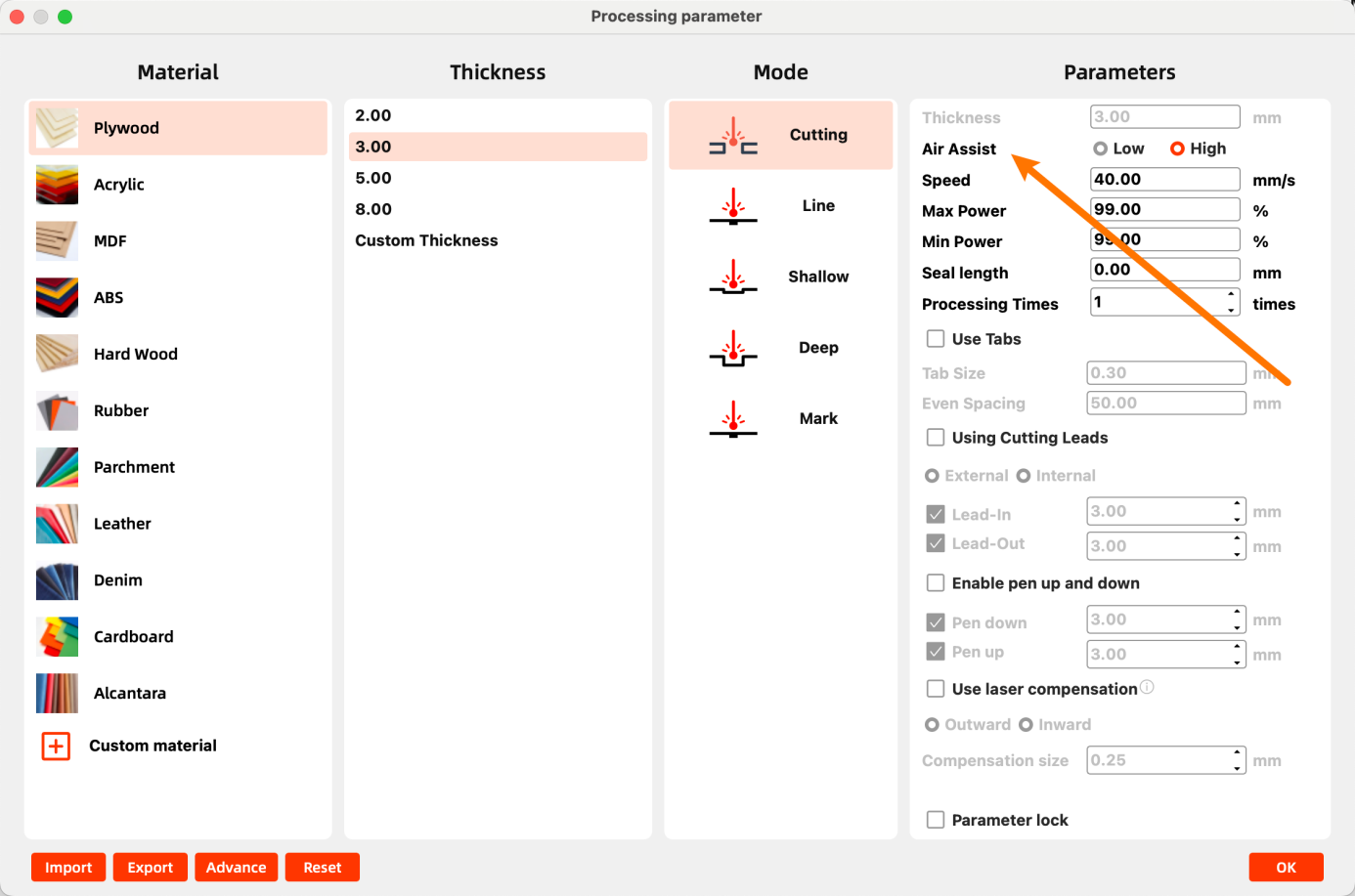Enable the Use Tabs checkbox
1355x896 pixels.
tap(936, 339)
